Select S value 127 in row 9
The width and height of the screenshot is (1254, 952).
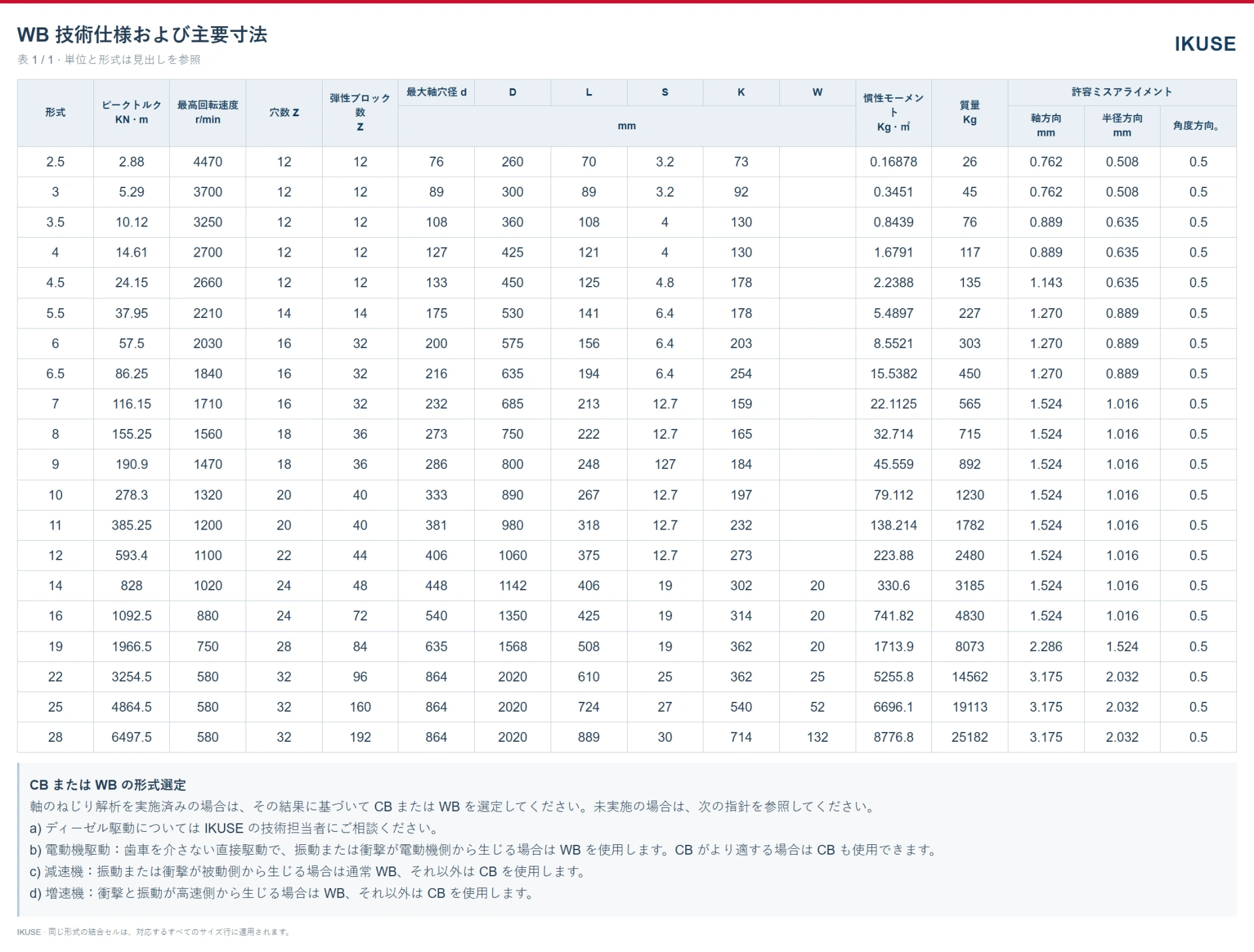pos(665,464)
